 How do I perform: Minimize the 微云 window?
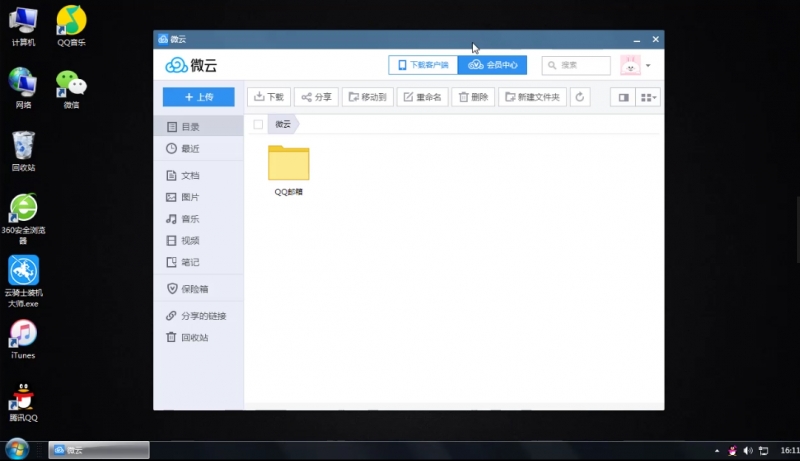(637, 39)
